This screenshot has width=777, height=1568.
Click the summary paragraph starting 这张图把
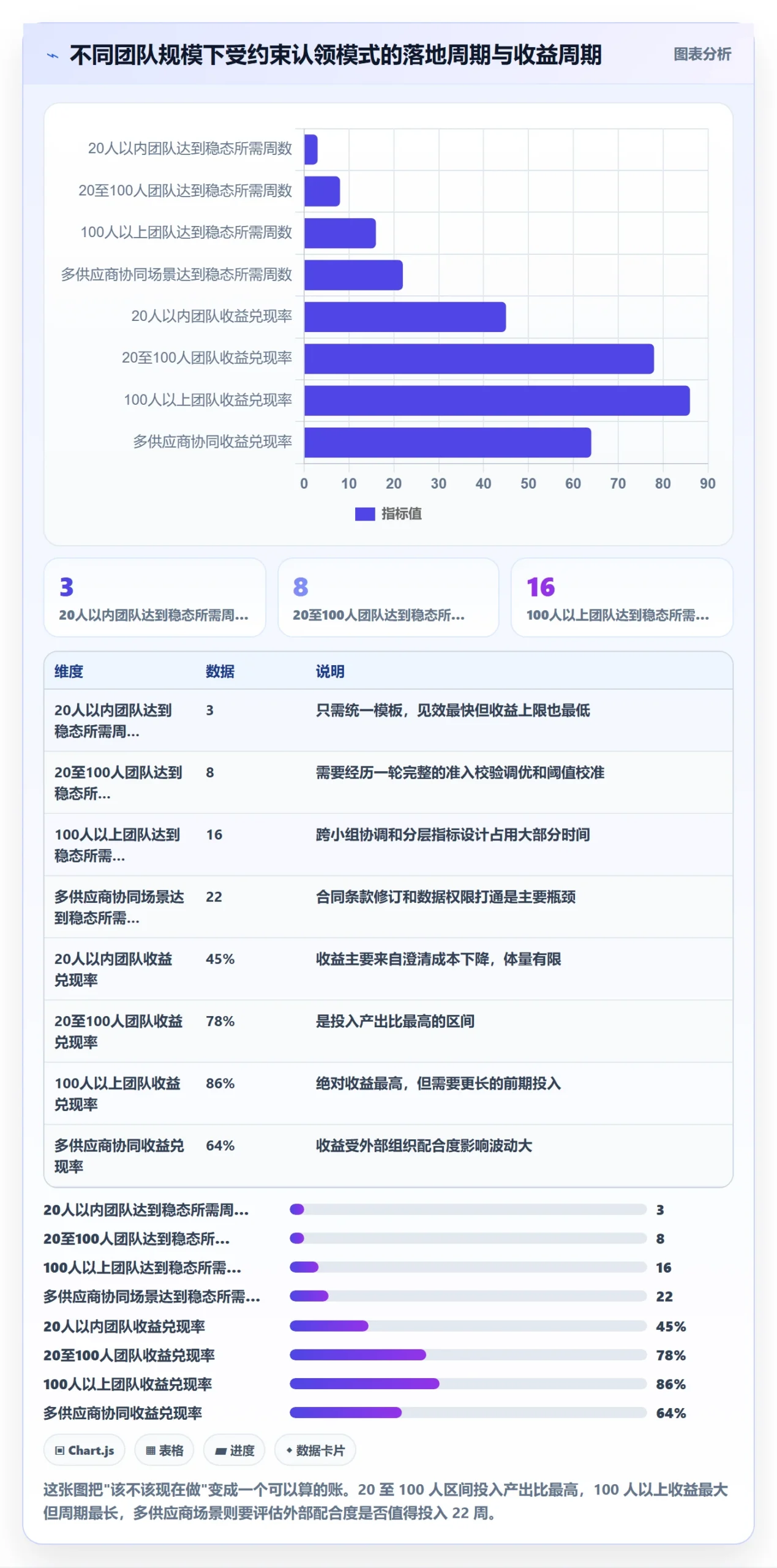[x=386, y=1501]
